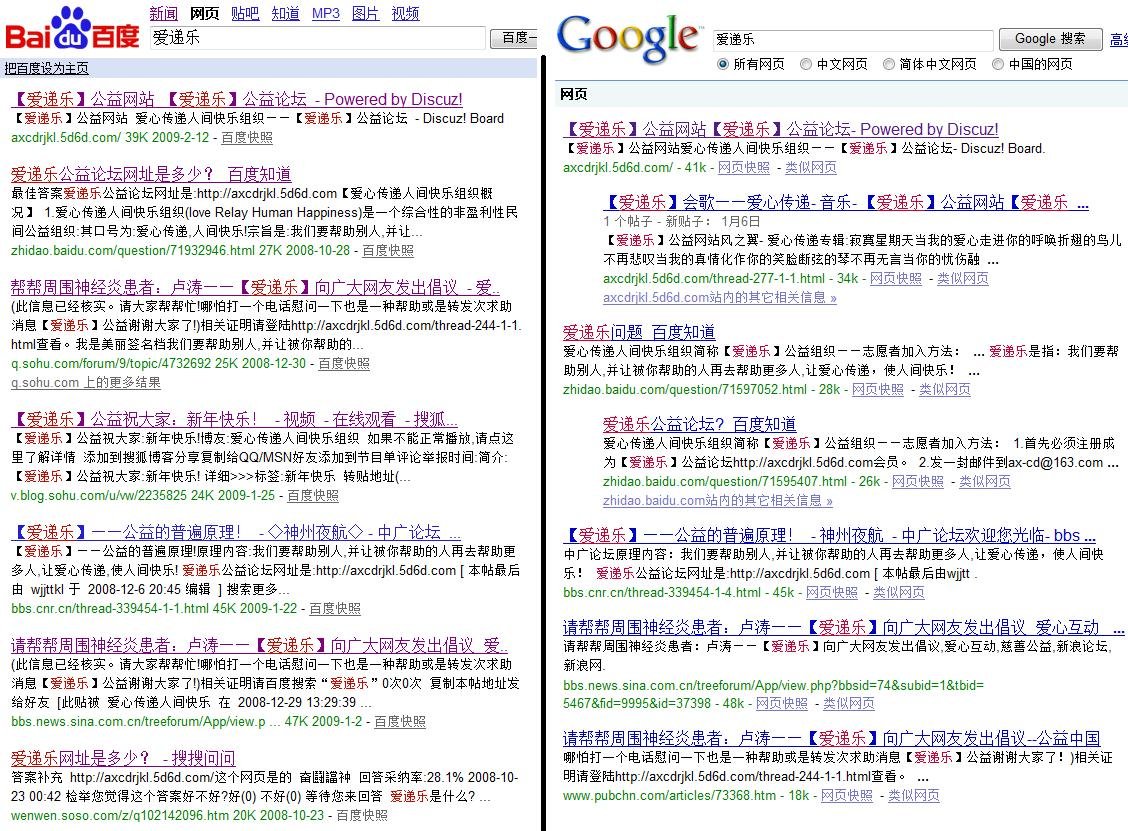The width and height of the screenshot is (1128, 831).
Task: Switch to Baidu's 贴吧 tab
Action: click(245, 13)
